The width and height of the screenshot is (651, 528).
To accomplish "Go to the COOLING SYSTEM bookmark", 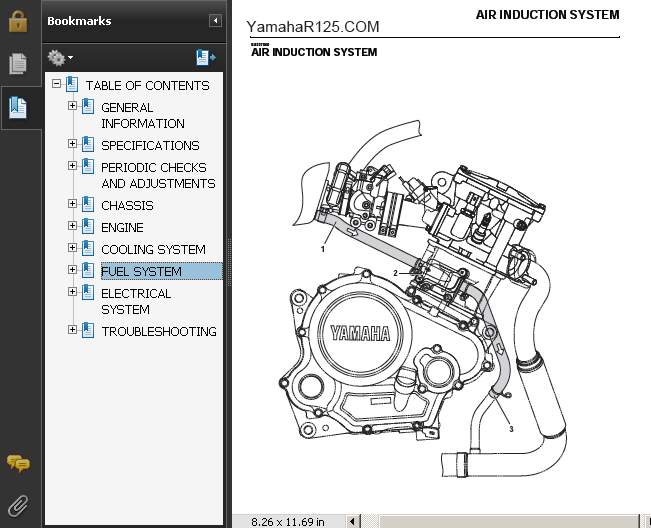I will [153, 249].
